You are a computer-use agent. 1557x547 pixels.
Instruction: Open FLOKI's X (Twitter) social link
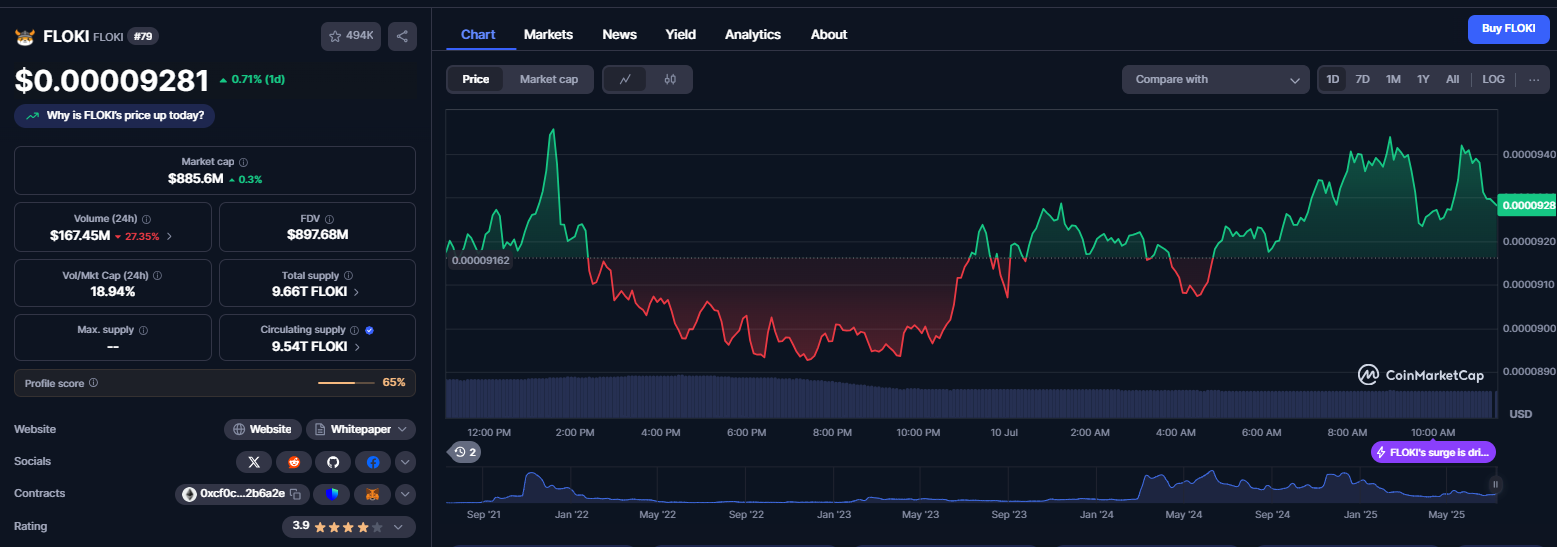pos(253,462)
